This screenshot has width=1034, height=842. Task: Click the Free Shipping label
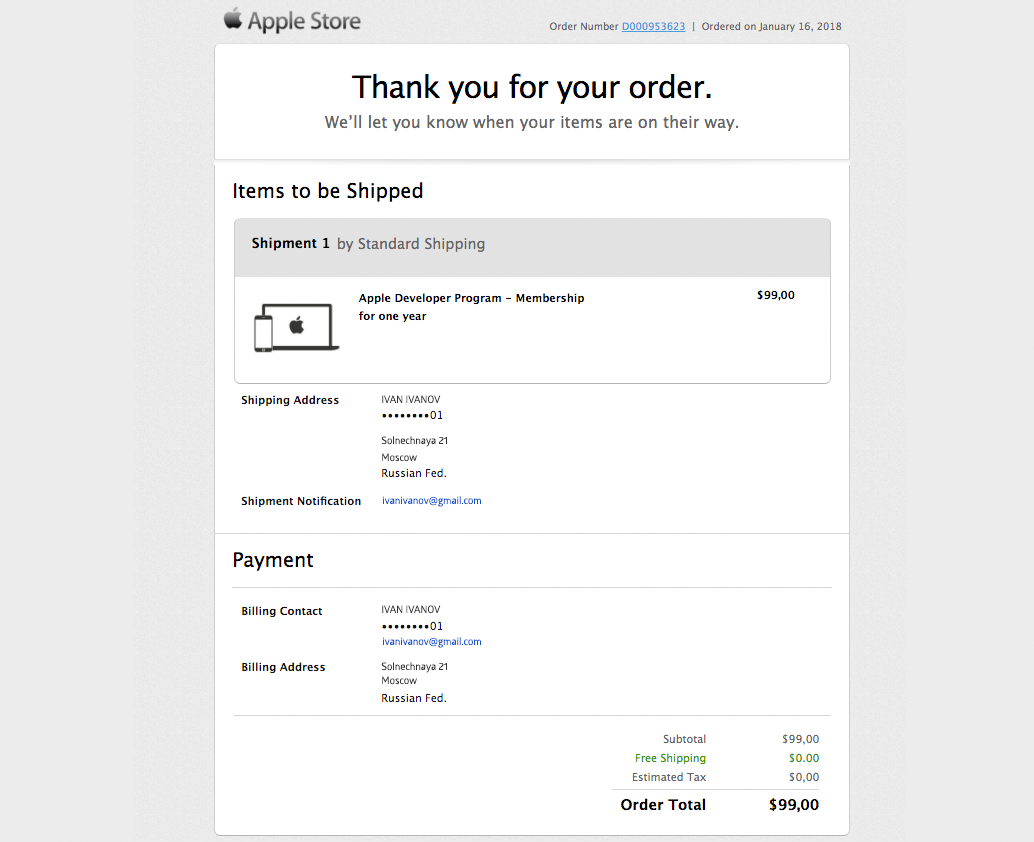670,758
